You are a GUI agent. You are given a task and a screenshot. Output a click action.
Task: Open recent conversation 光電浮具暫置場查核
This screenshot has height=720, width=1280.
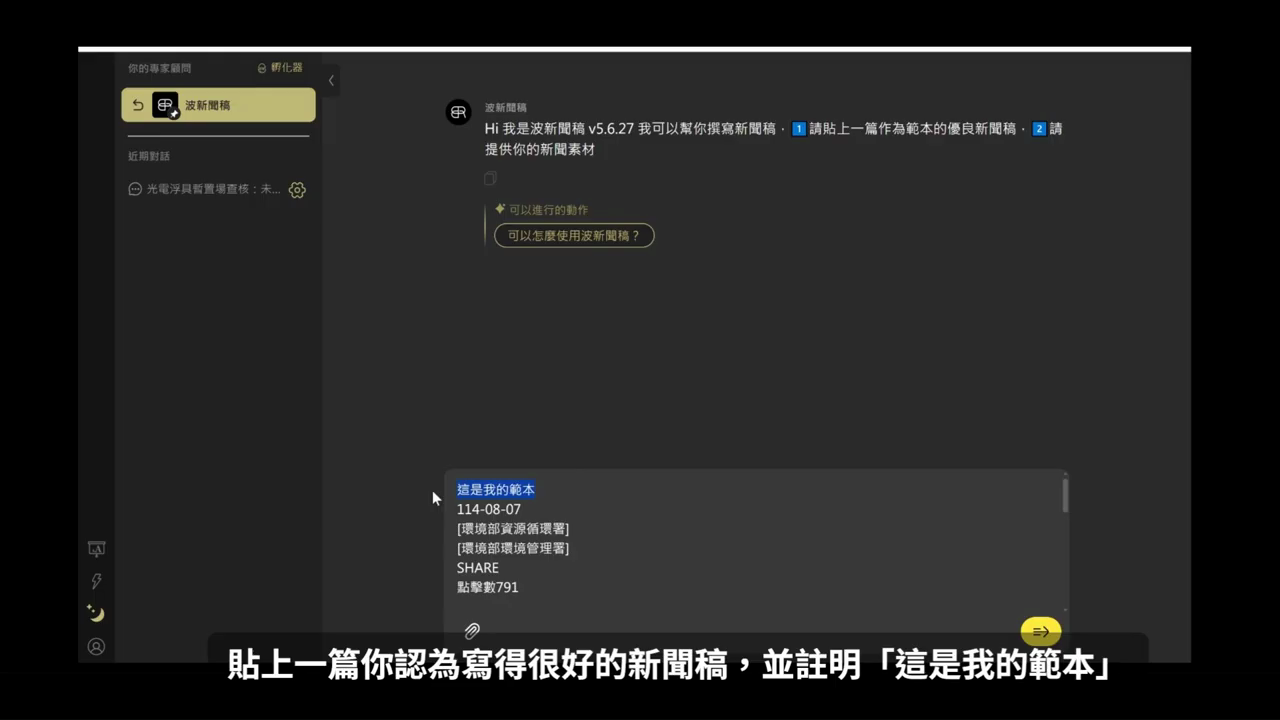tap(205, 189)
